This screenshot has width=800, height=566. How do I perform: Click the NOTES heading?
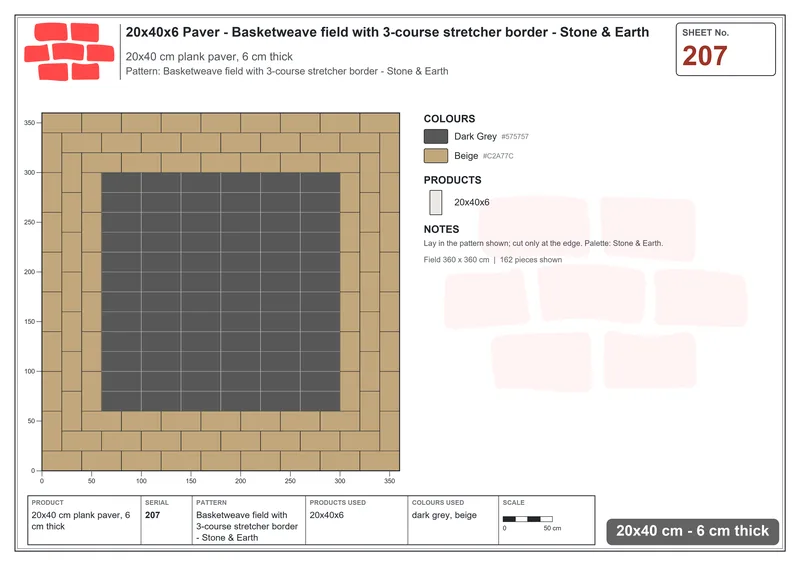441,229
